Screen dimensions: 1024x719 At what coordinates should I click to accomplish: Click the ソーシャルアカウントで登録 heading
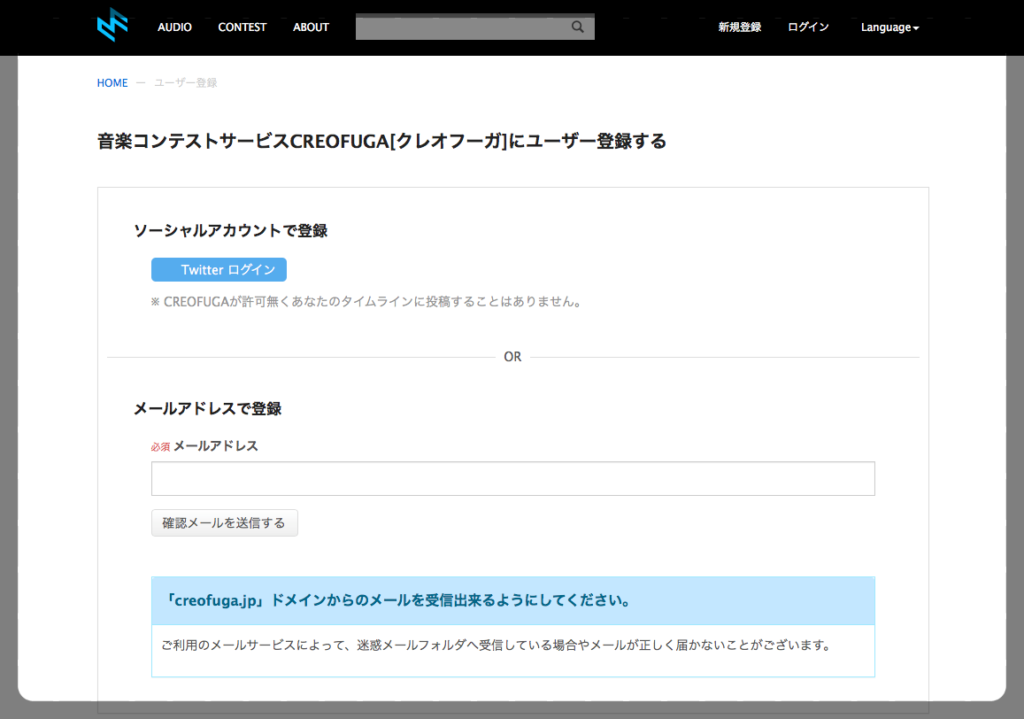point(231,231)
